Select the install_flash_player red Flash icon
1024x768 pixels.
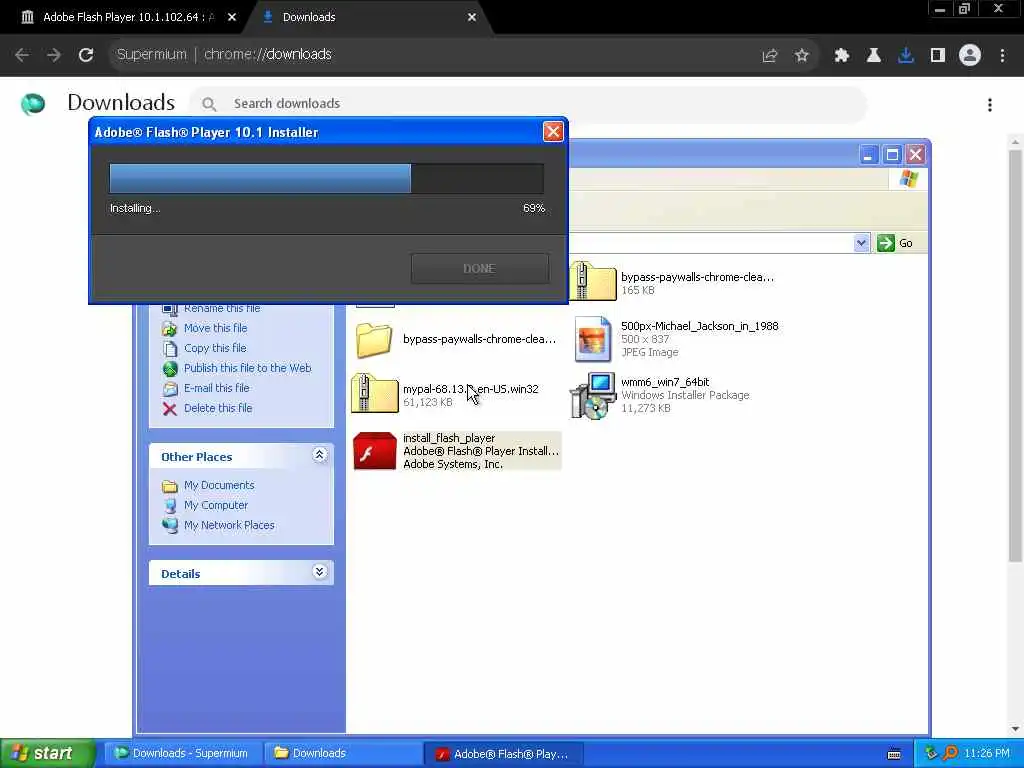click(374, 451)
